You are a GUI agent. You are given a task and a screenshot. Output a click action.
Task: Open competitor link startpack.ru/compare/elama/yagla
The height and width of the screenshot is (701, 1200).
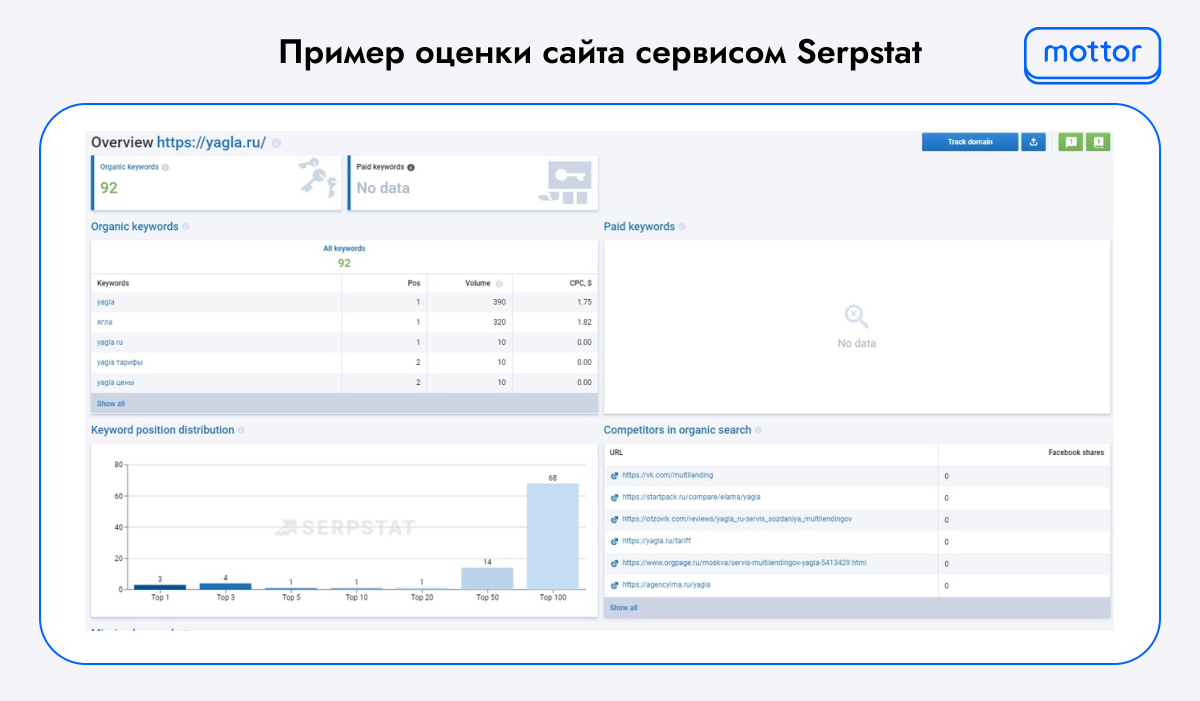pos(691,497)
